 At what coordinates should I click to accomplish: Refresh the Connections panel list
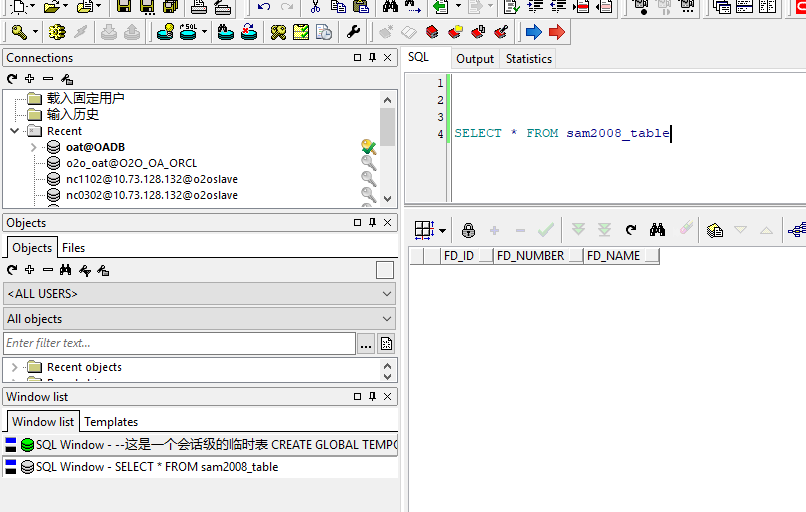click(12, 79)
